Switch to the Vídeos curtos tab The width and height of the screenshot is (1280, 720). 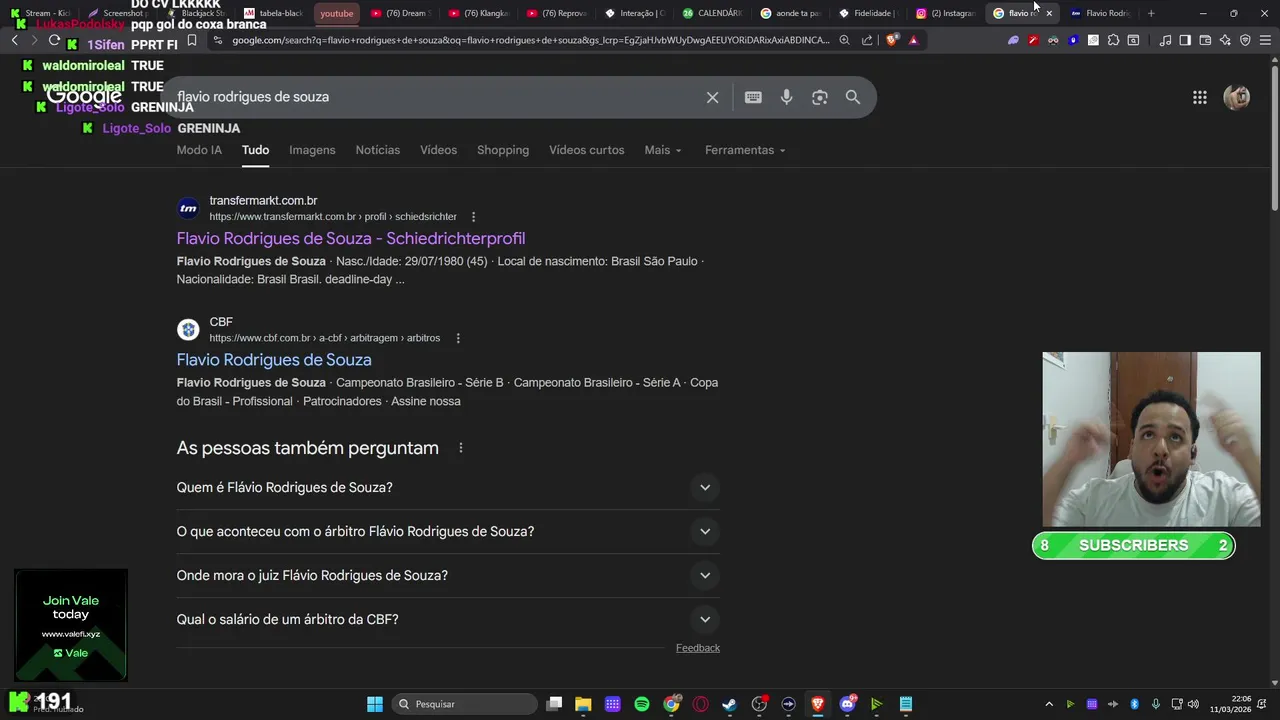tap(586, 150)
